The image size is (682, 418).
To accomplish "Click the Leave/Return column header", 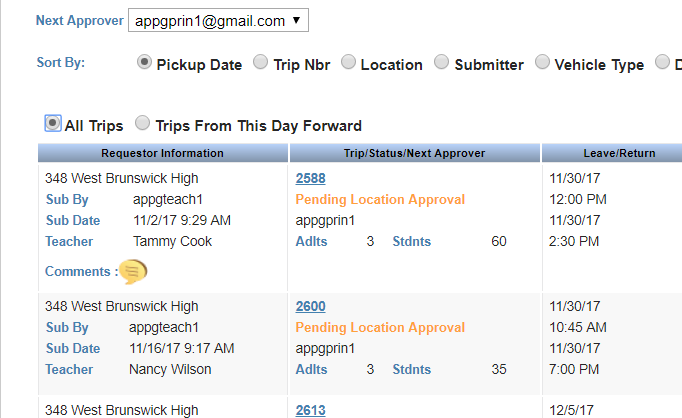I will (619, 153).
